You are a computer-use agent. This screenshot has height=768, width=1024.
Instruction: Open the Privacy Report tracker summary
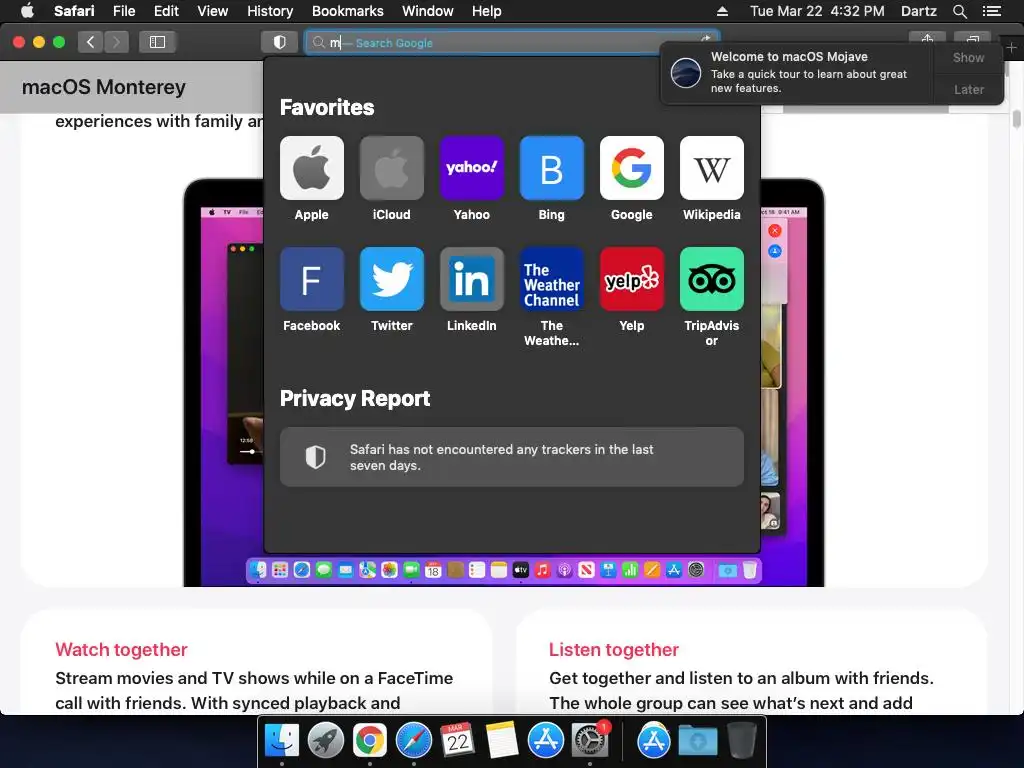click(x=511, y=457)
